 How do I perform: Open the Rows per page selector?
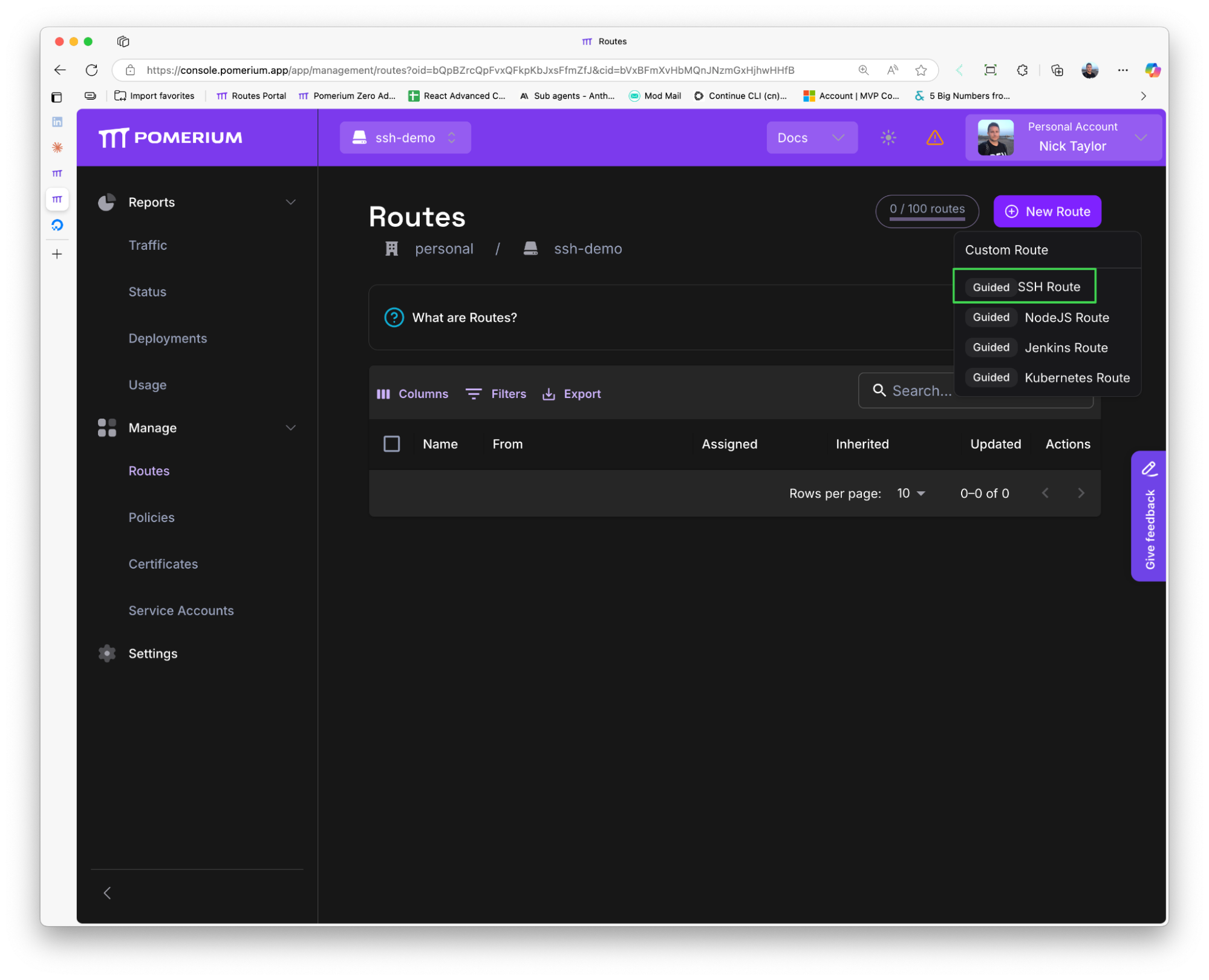point(910,493)
